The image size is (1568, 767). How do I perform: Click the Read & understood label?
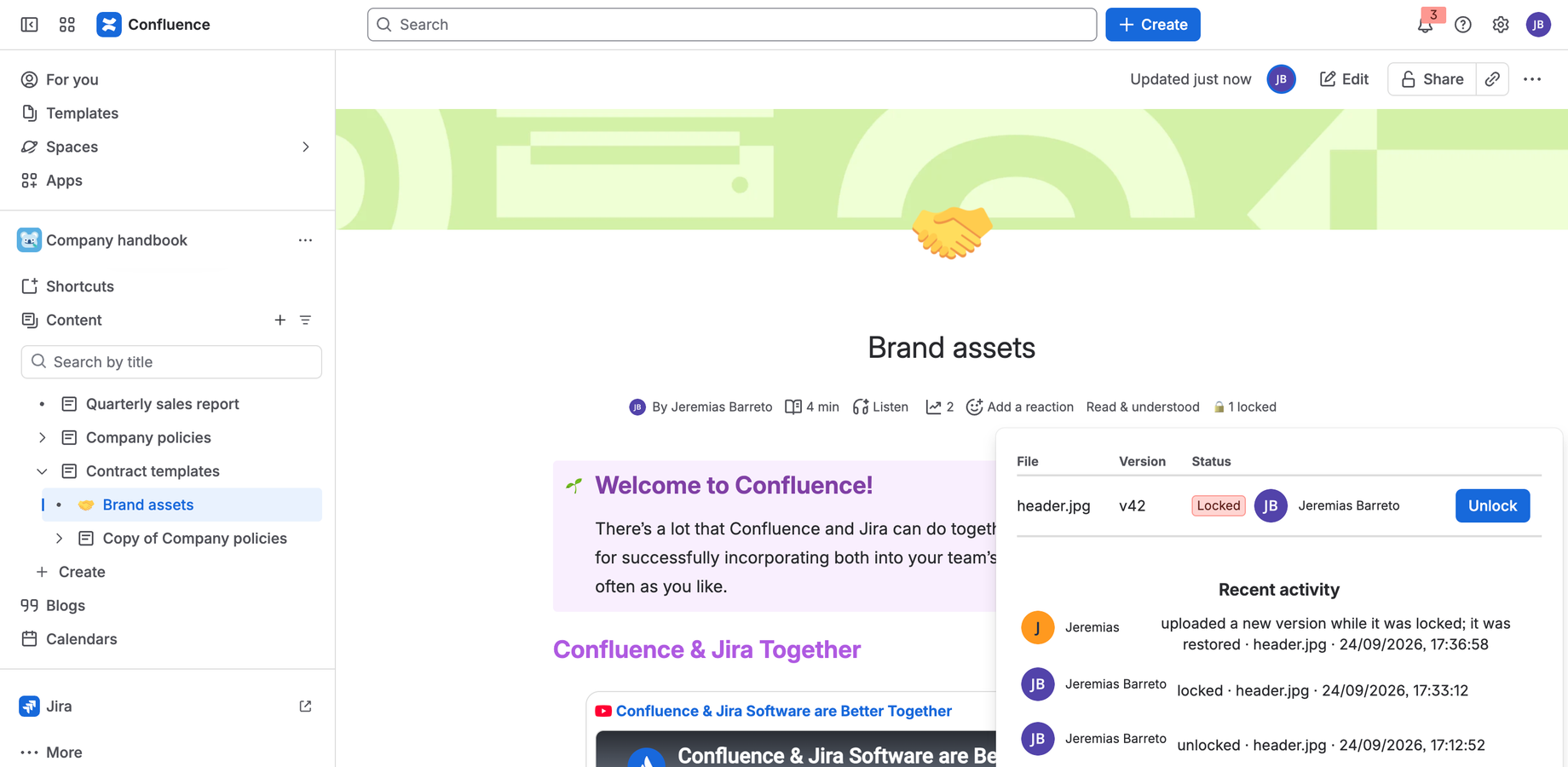click(1143, 407)
